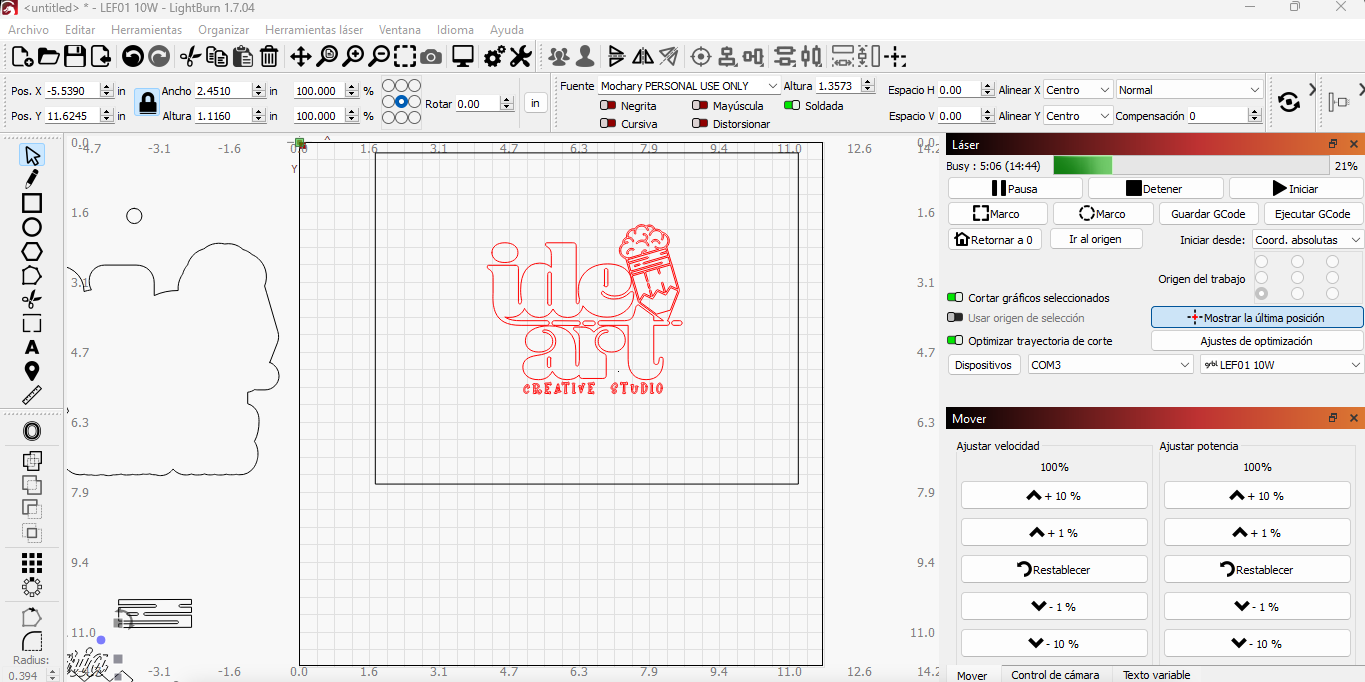
Task: Toggle the aspect ratio lock icon
Action: coord(147,103)
